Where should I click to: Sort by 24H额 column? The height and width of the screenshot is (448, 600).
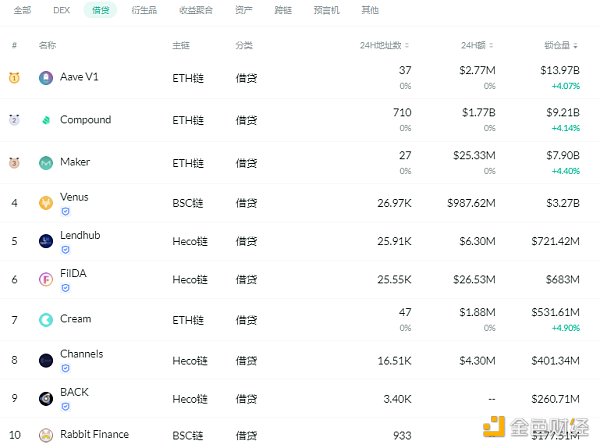click(x=476, y=46)
